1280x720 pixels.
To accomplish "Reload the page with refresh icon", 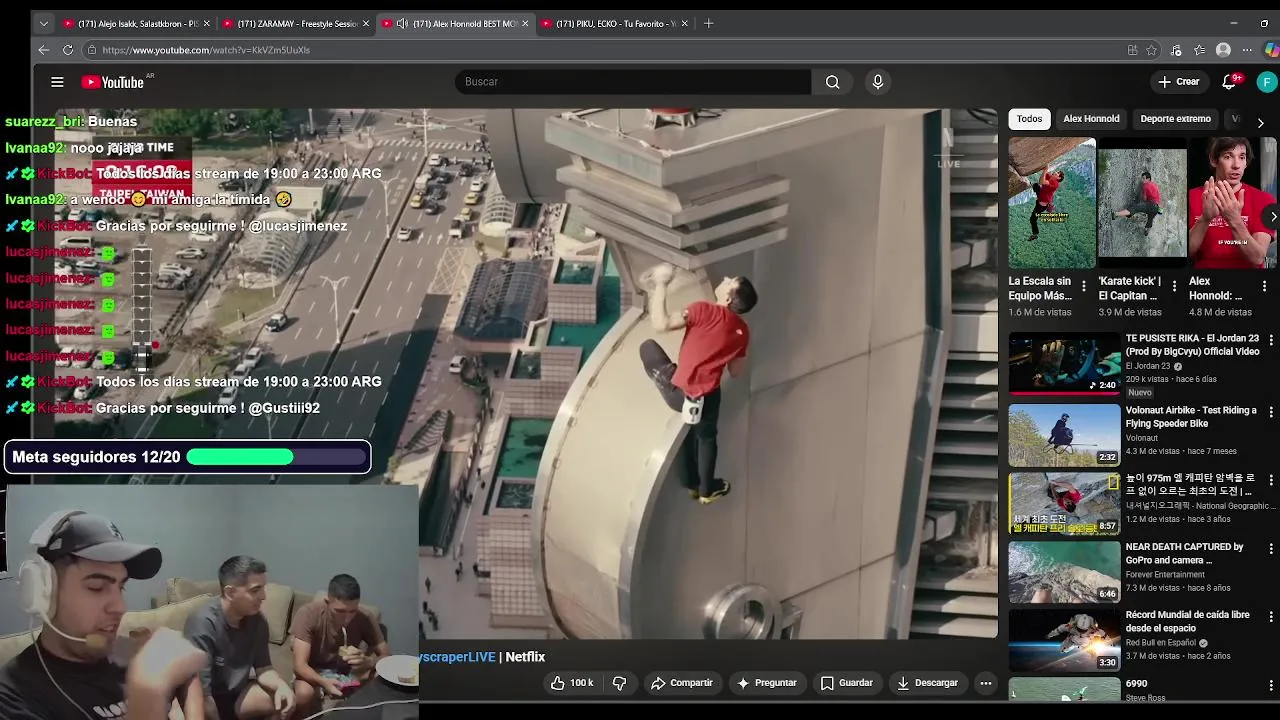I will click(x=68, y=50).
